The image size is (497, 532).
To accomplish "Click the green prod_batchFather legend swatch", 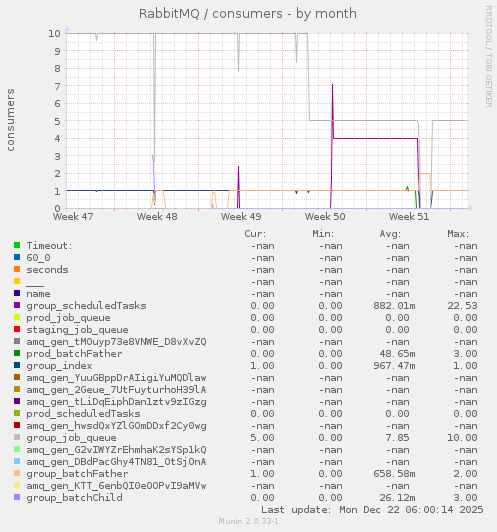I will click(x=17, y=353).
